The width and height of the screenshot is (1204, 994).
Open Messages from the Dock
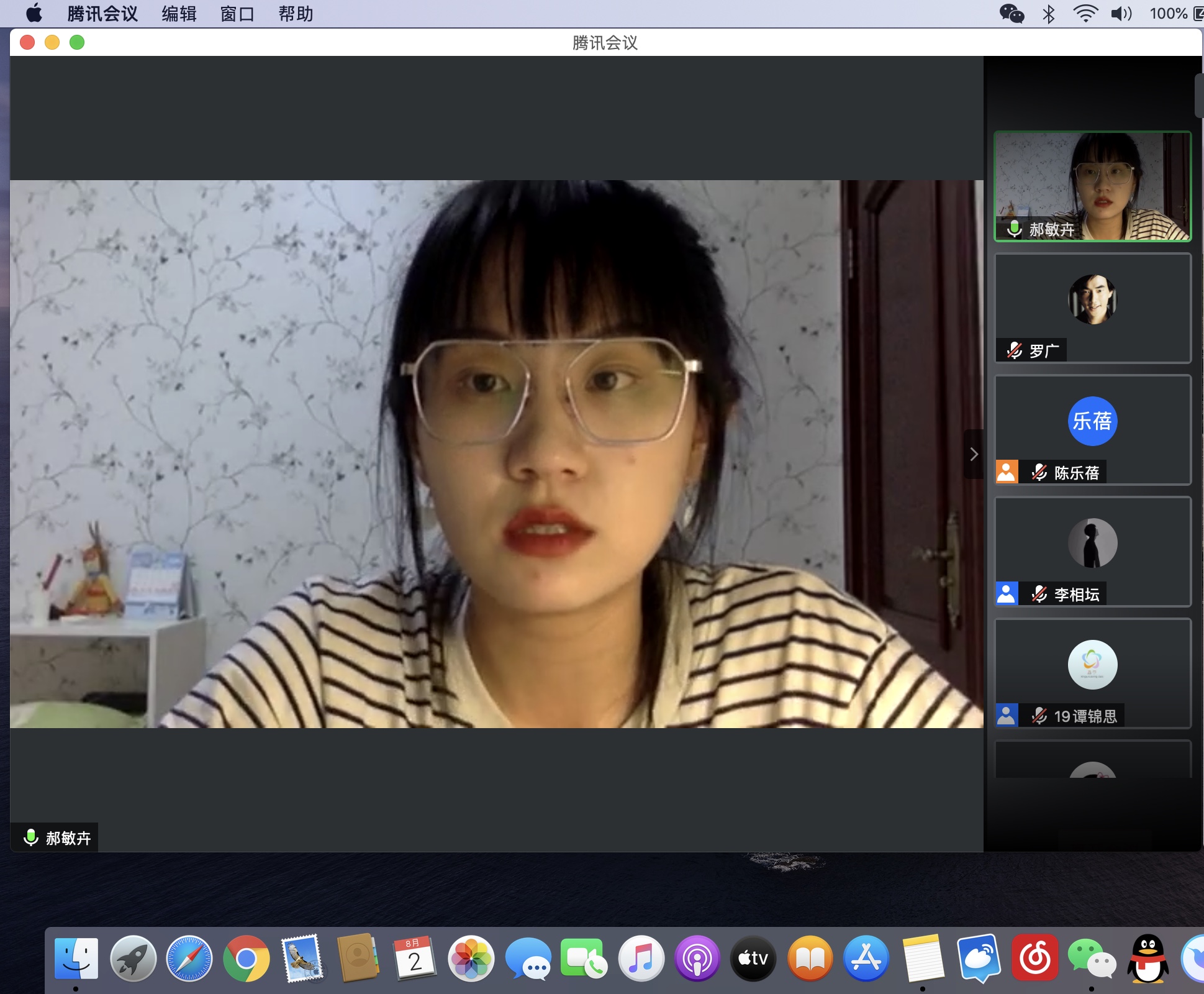click(528, 959)
